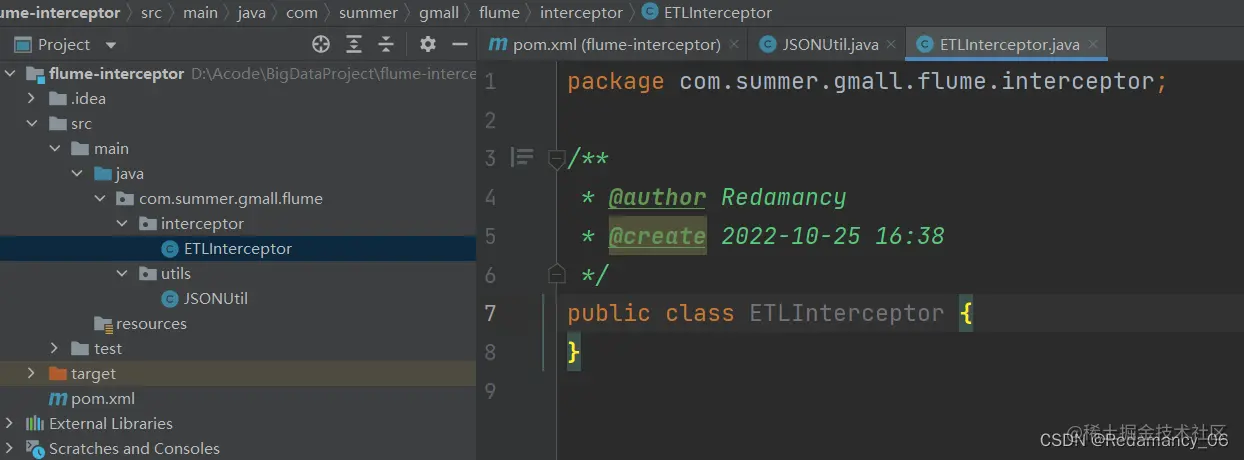
Task: Expand the .idea folder
Action: coord(32,98)
